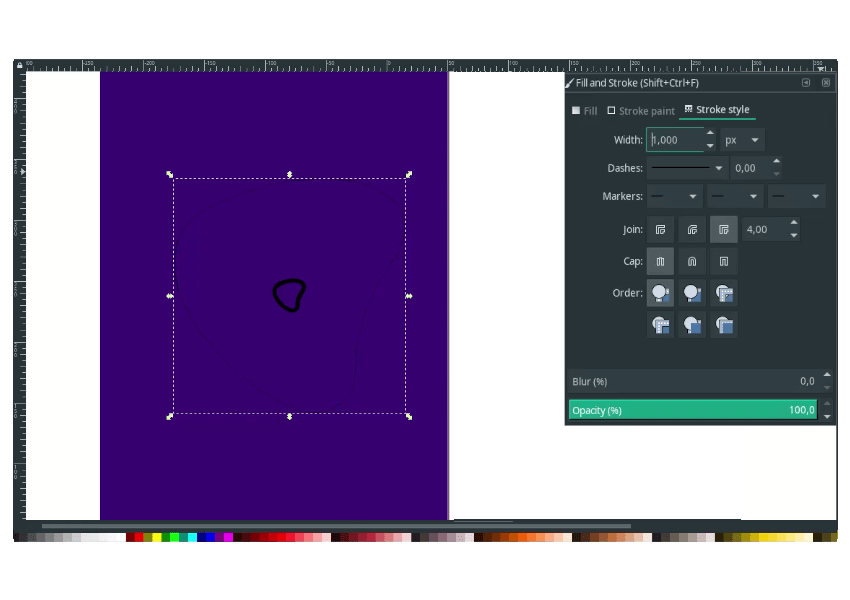Select the miter join icon
The height and width of the screenshot is (600, 850).
[x=724, y=230]
